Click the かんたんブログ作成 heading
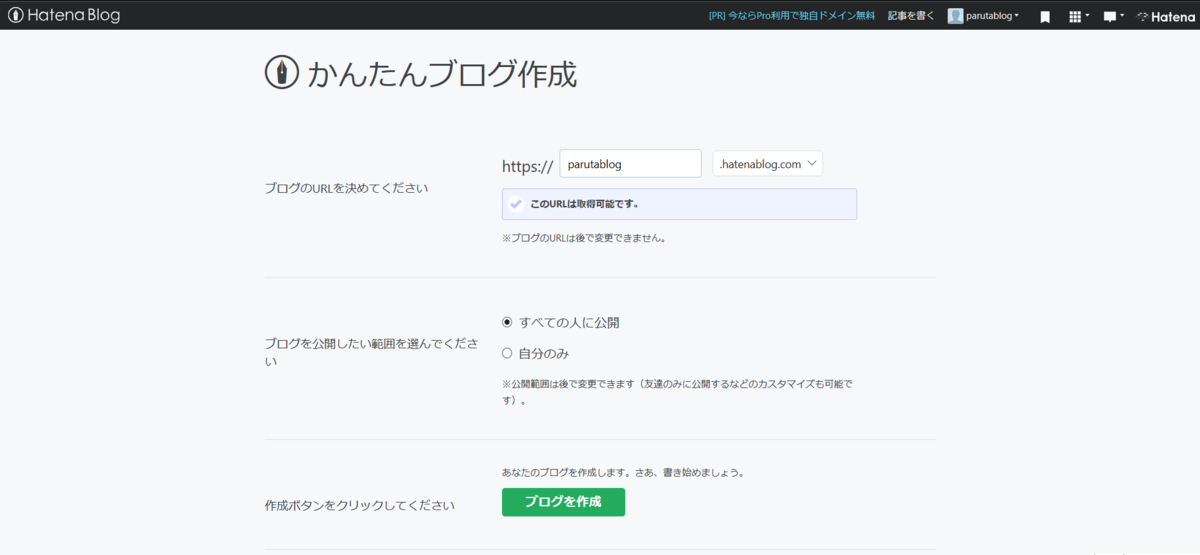Image resolution: width=1200 pixels, height=555 pixels. tap(442, 74)
